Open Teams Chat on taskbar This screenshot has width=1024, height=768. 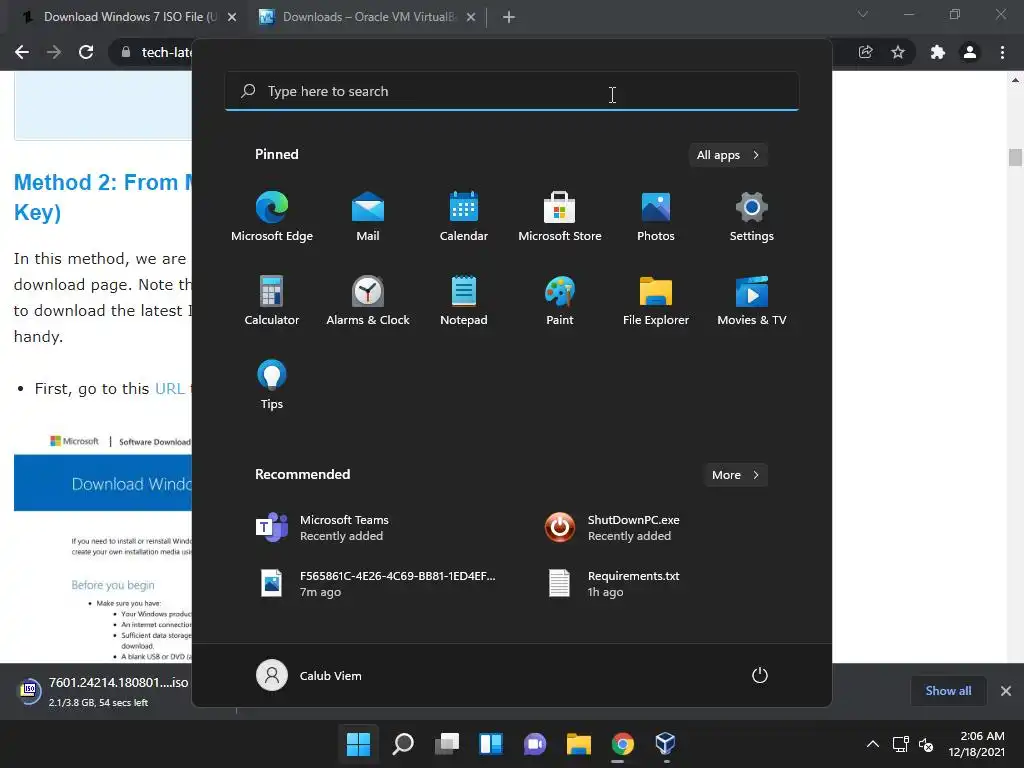pos(535,744)
